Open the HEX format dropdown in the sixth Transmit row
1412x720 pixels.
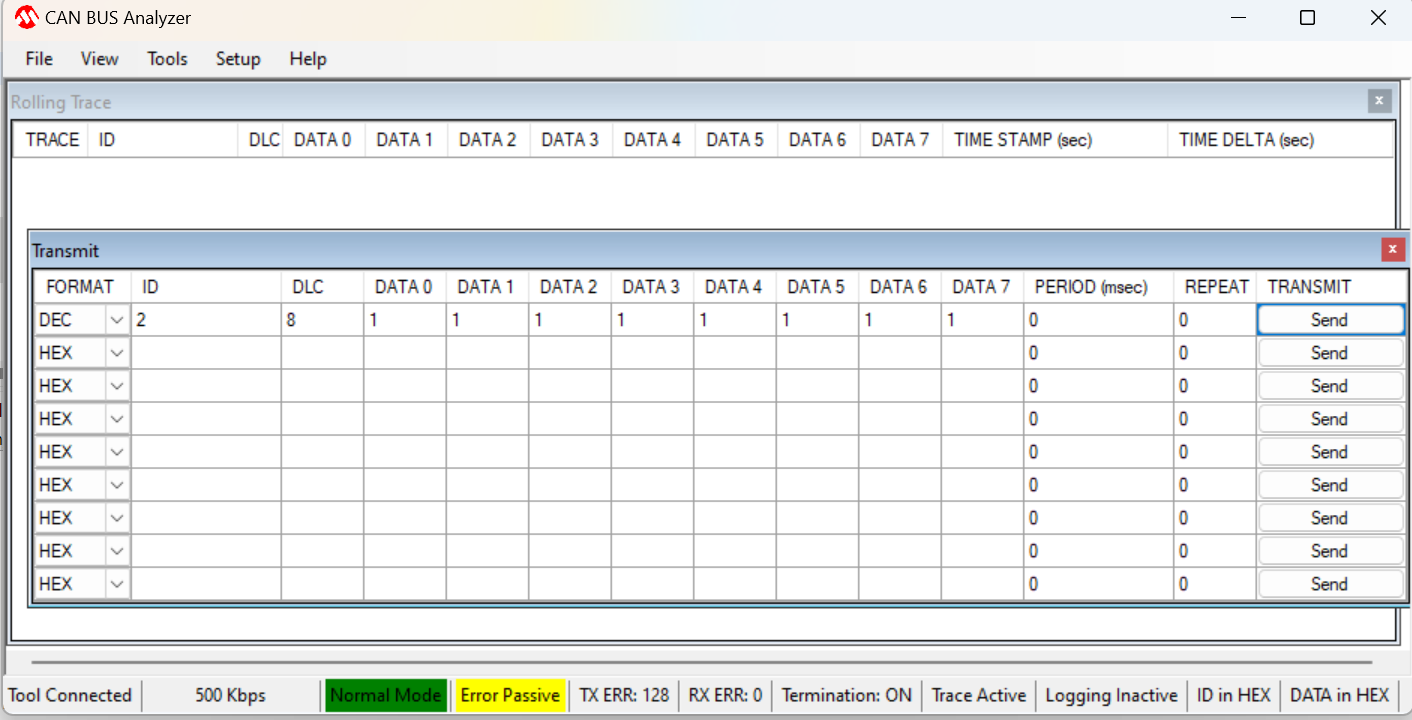117,485
